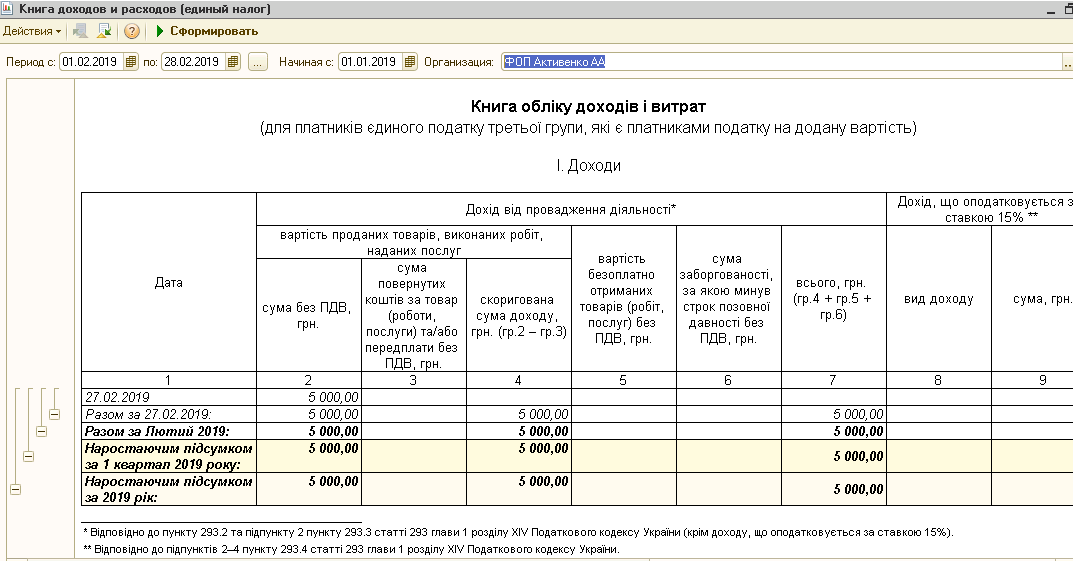Select the скоригована сума доходу header
The width and height of the screenshot is (1073, 561).
pyautogui.click(x=519, y=315)
